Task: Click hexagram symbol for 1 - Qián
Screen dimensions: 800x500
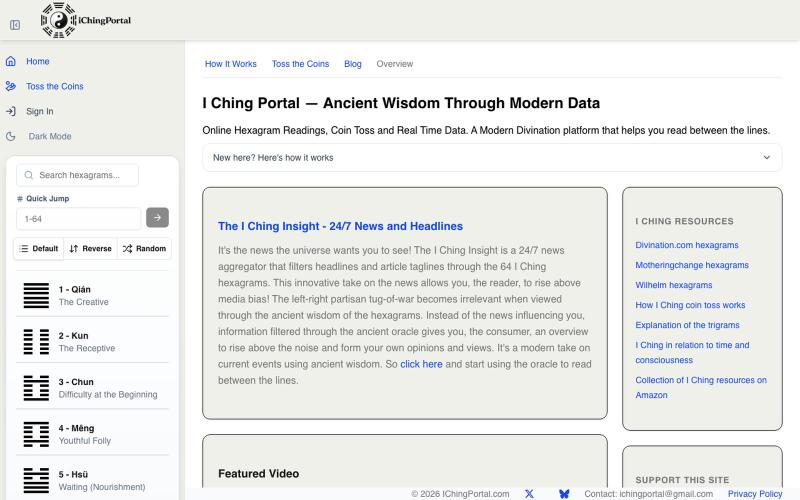Action: [36, 295]
